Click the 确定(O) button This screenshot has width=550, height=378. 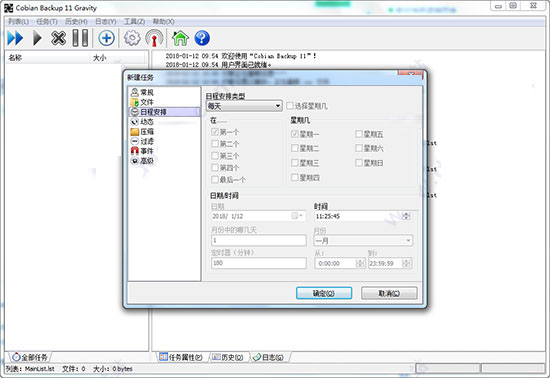(x=324, y=293)
